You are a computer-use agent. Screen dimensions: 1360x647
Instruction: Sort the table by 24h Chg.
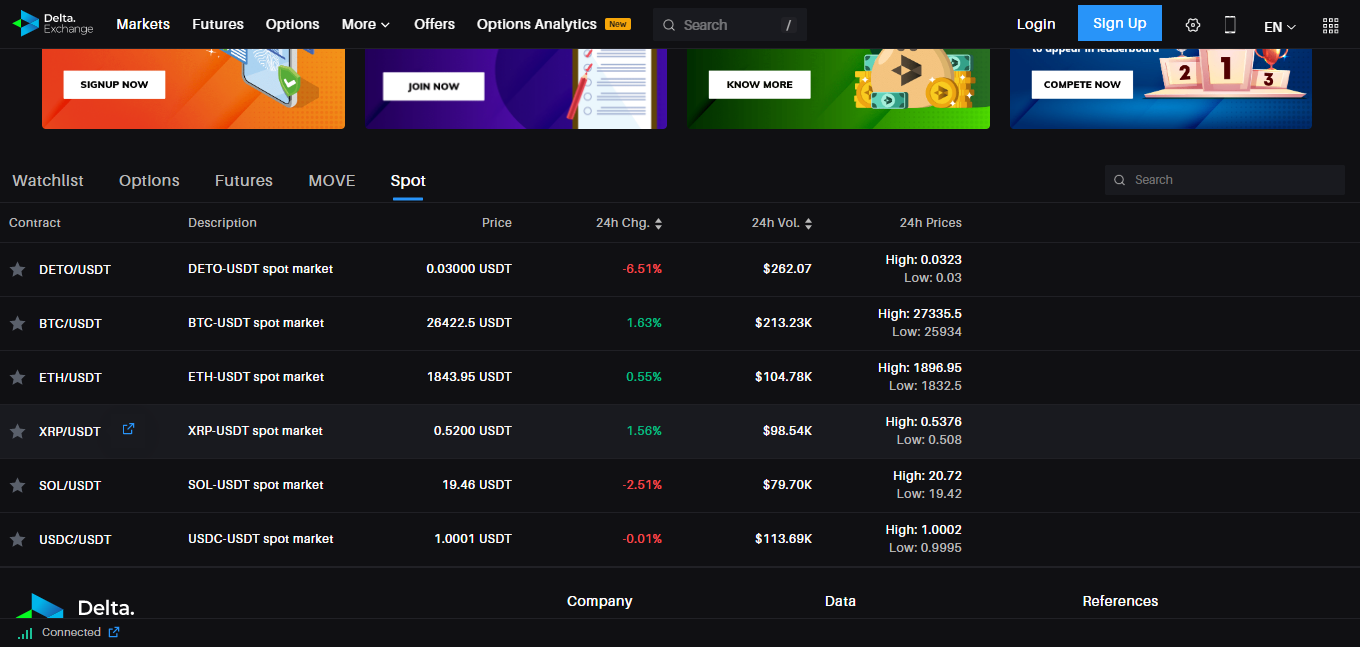click(x=629, y=223)
